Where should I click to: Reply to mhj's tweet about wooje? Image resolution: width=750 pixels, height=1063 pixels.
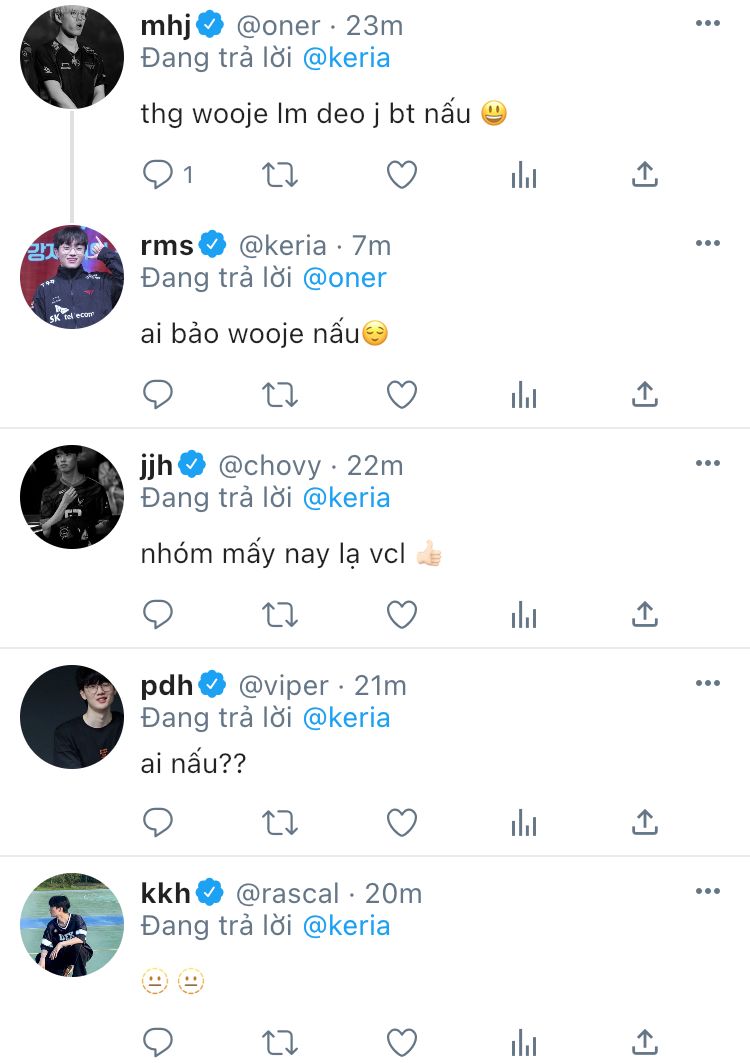(158, 174)
